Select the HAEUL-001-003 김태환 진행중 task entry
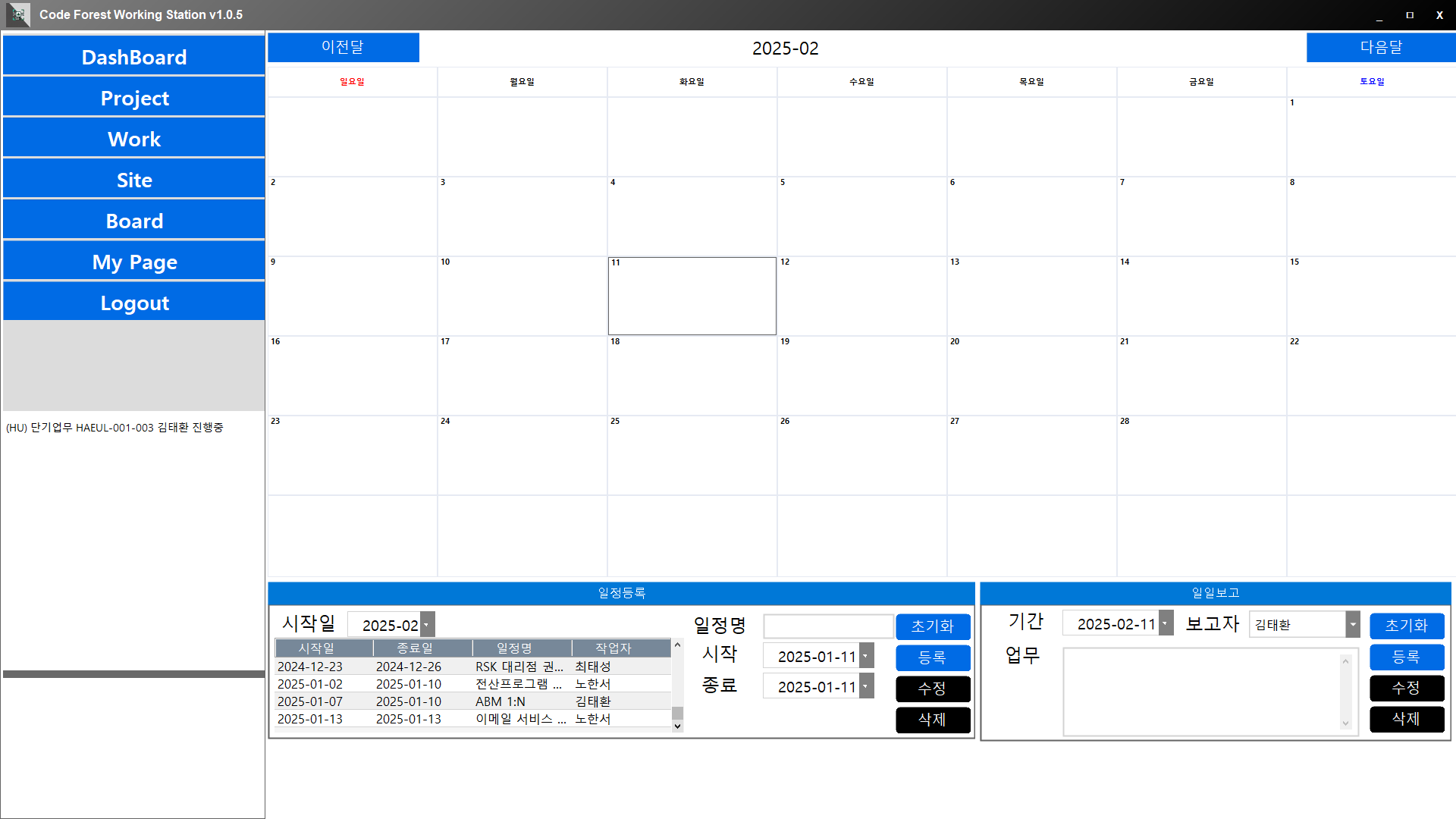This screenshot has width=1456, height=819. [115, 428]
